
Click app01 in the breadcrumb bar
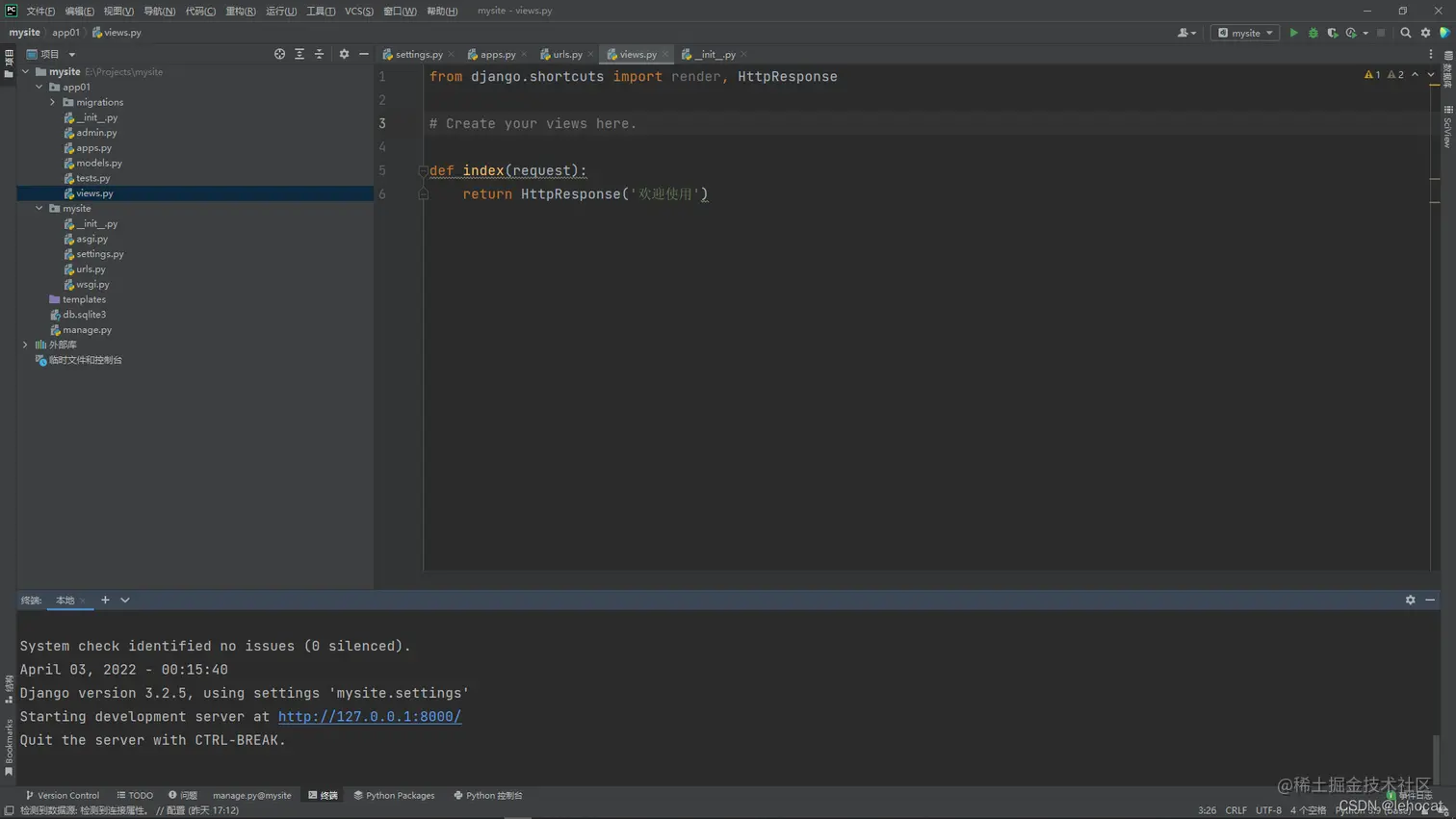click(x=65, y=32)
